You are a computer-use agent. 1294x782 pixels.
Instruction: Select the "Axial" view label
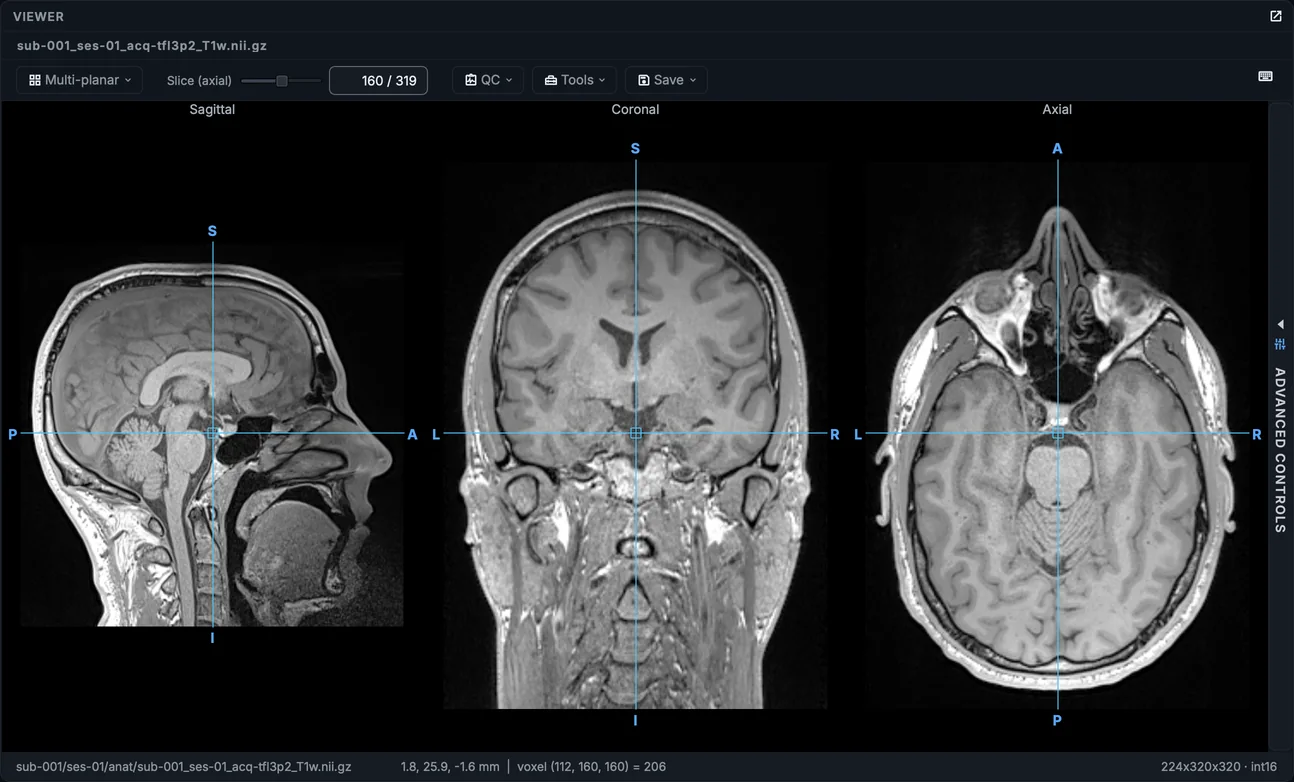click(x=1057, y=109)
